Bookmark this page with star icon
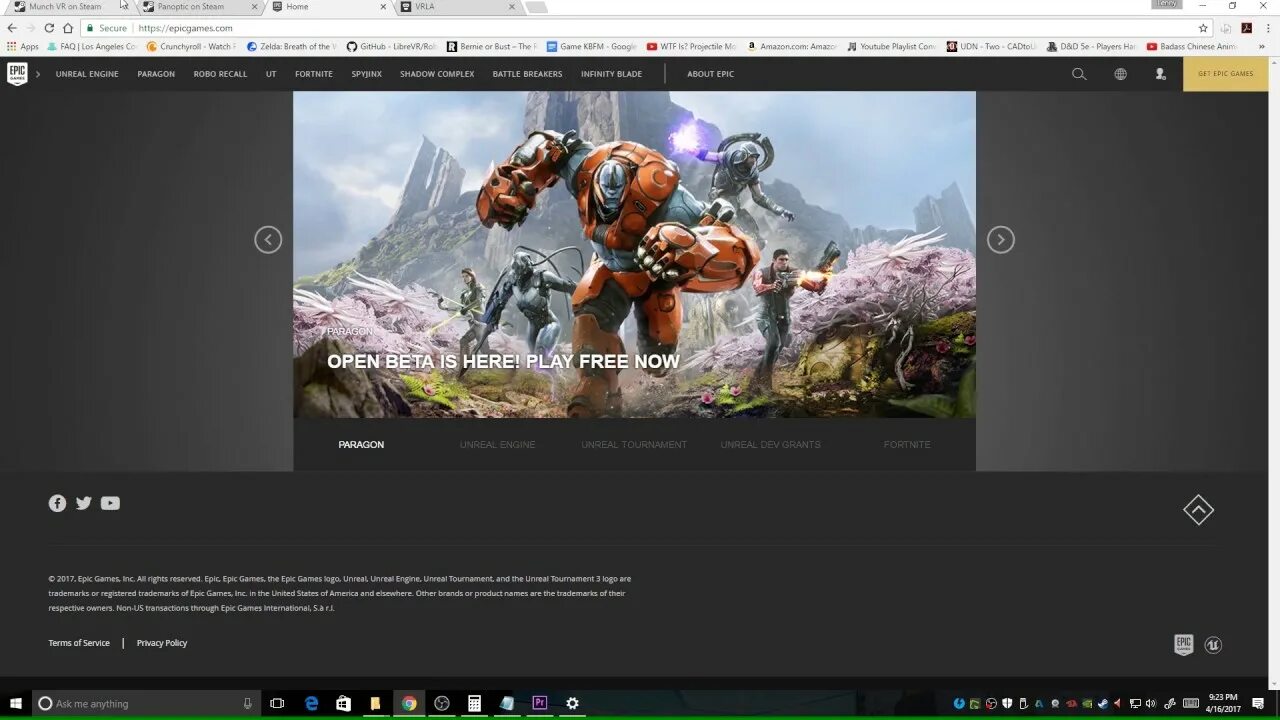 point(1203,28)
